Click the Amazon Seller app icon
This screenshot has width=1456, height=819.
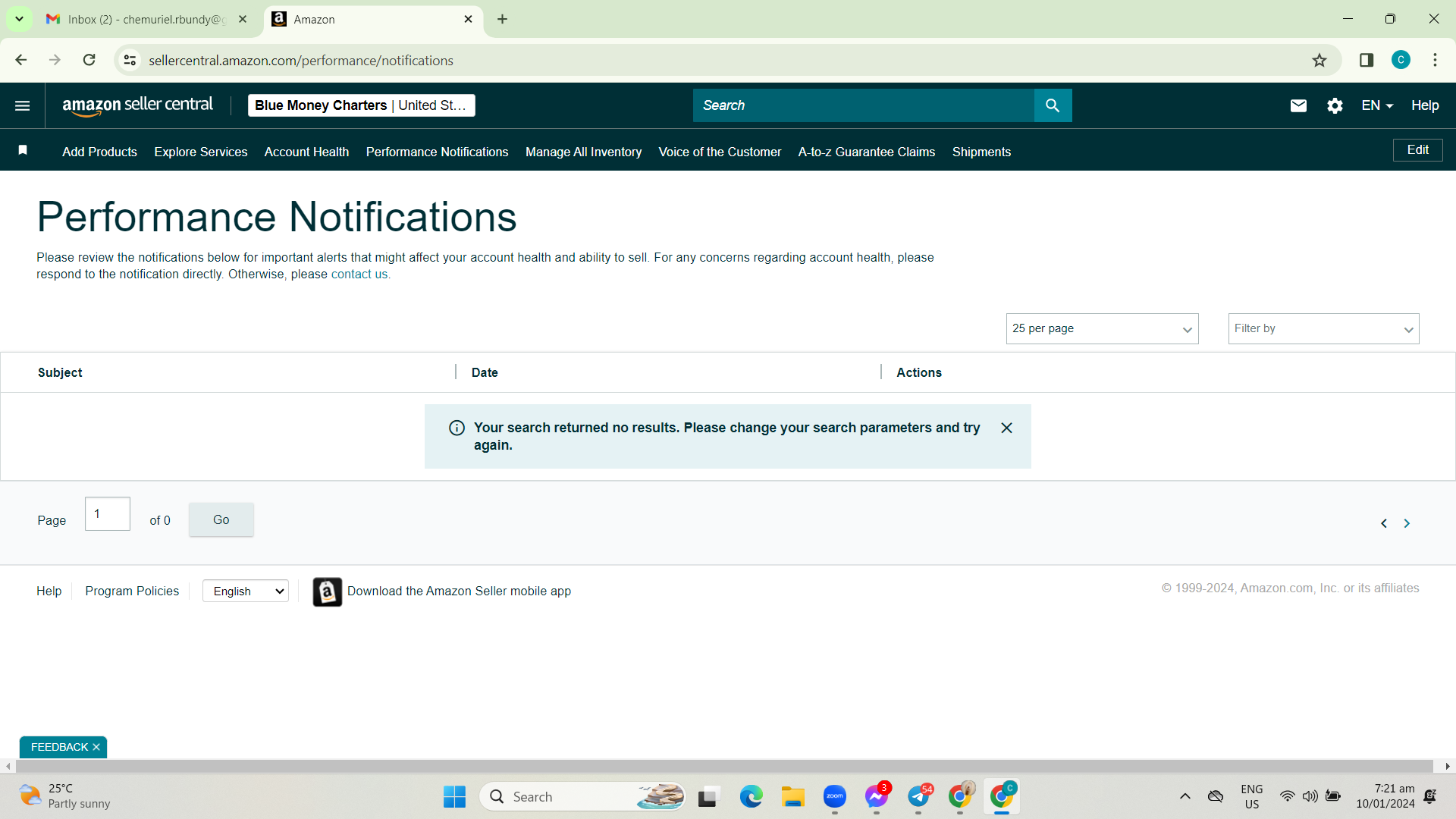pyautogui.click(x=327, y=591)
